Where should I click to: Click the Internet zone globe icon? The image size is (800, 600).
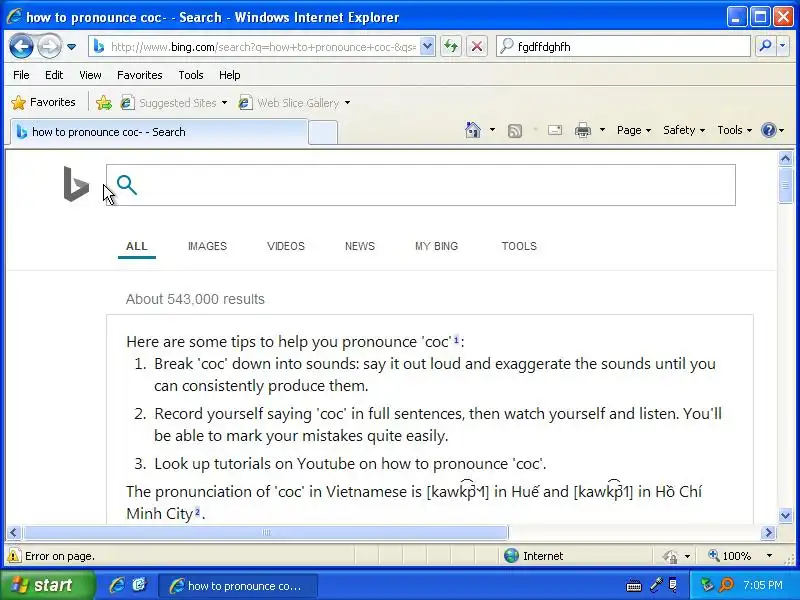tap(511, 556)
